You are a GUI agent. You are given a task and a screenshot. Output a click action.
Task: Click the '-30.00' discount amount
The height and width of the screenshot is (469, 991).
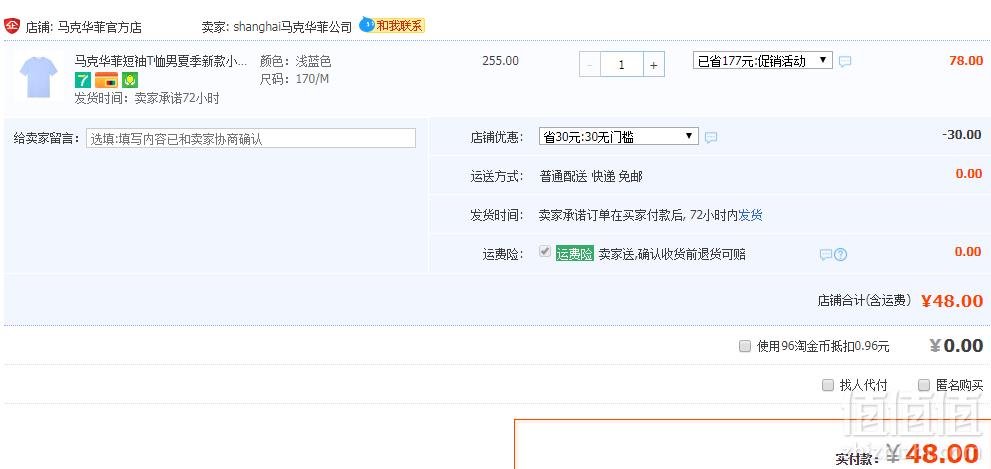pos(961,135)
